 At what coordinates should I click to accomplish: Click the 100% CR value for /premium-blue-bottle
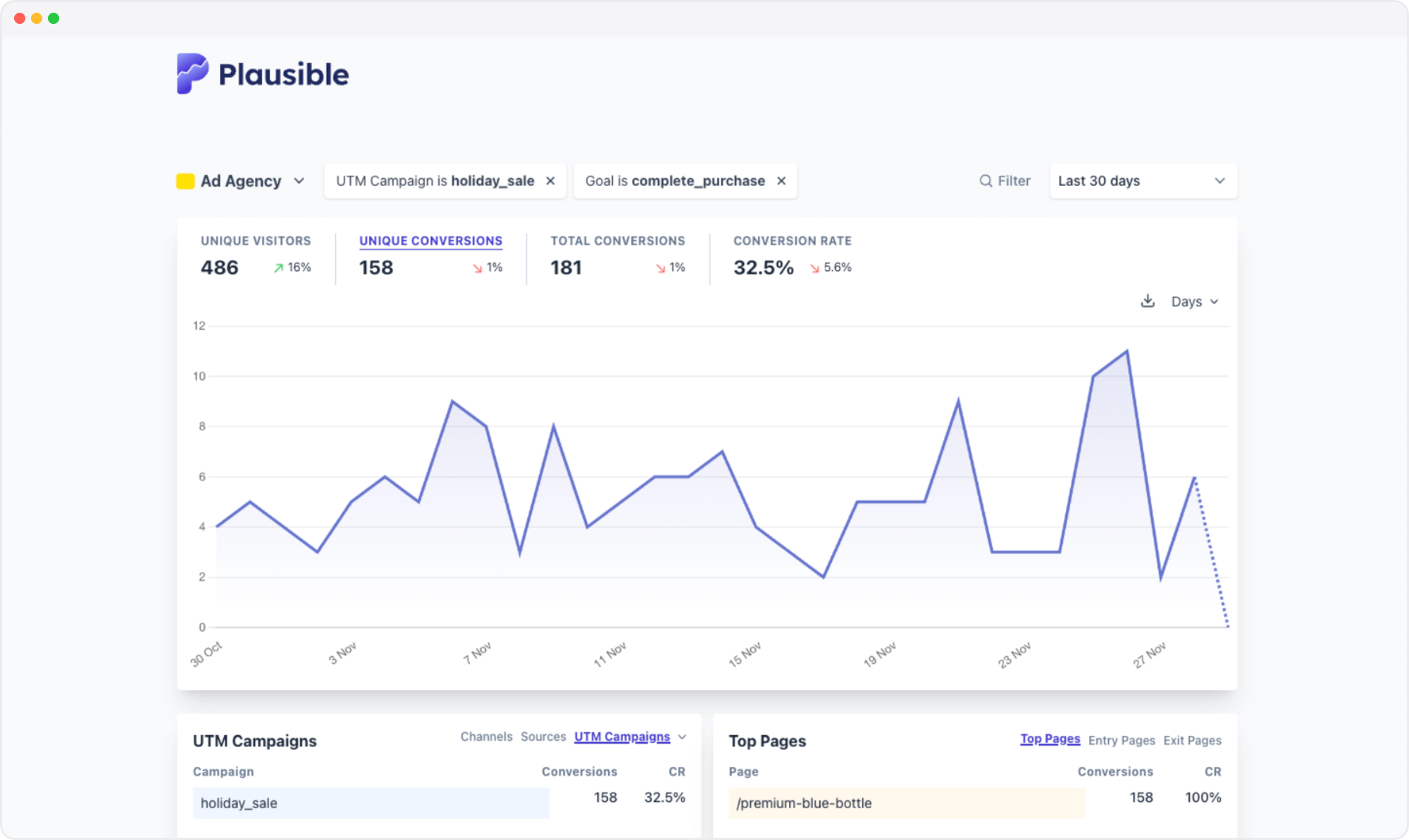[1203, 798]
